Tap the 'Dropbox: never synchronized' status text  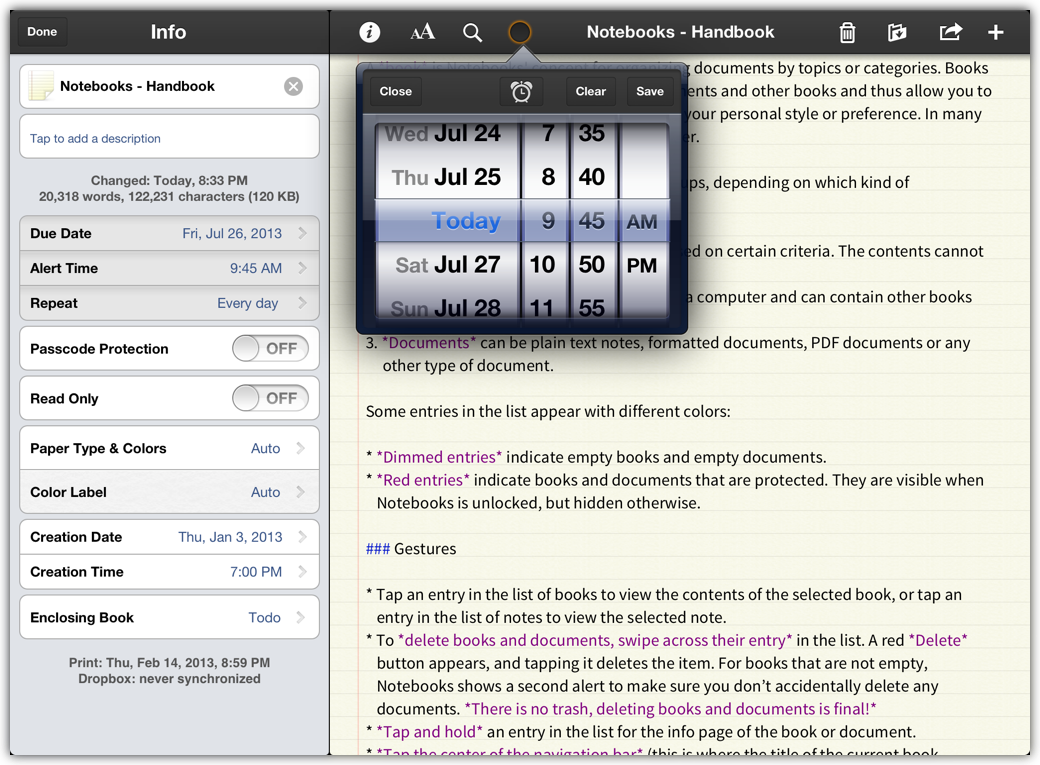(169, 679)
